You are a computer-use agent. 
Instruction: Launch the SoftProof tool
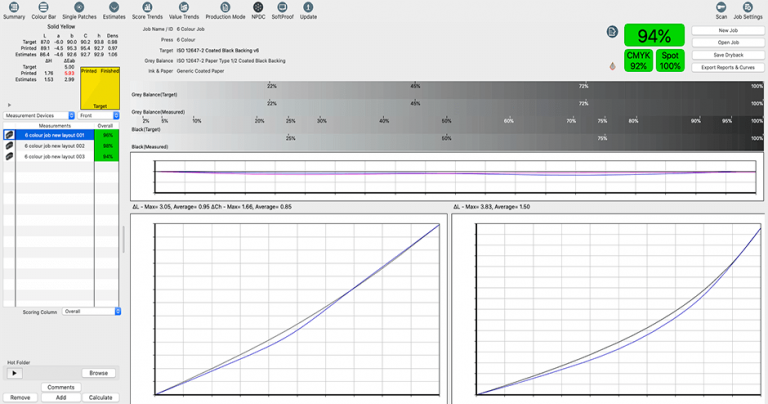[283, 11]
